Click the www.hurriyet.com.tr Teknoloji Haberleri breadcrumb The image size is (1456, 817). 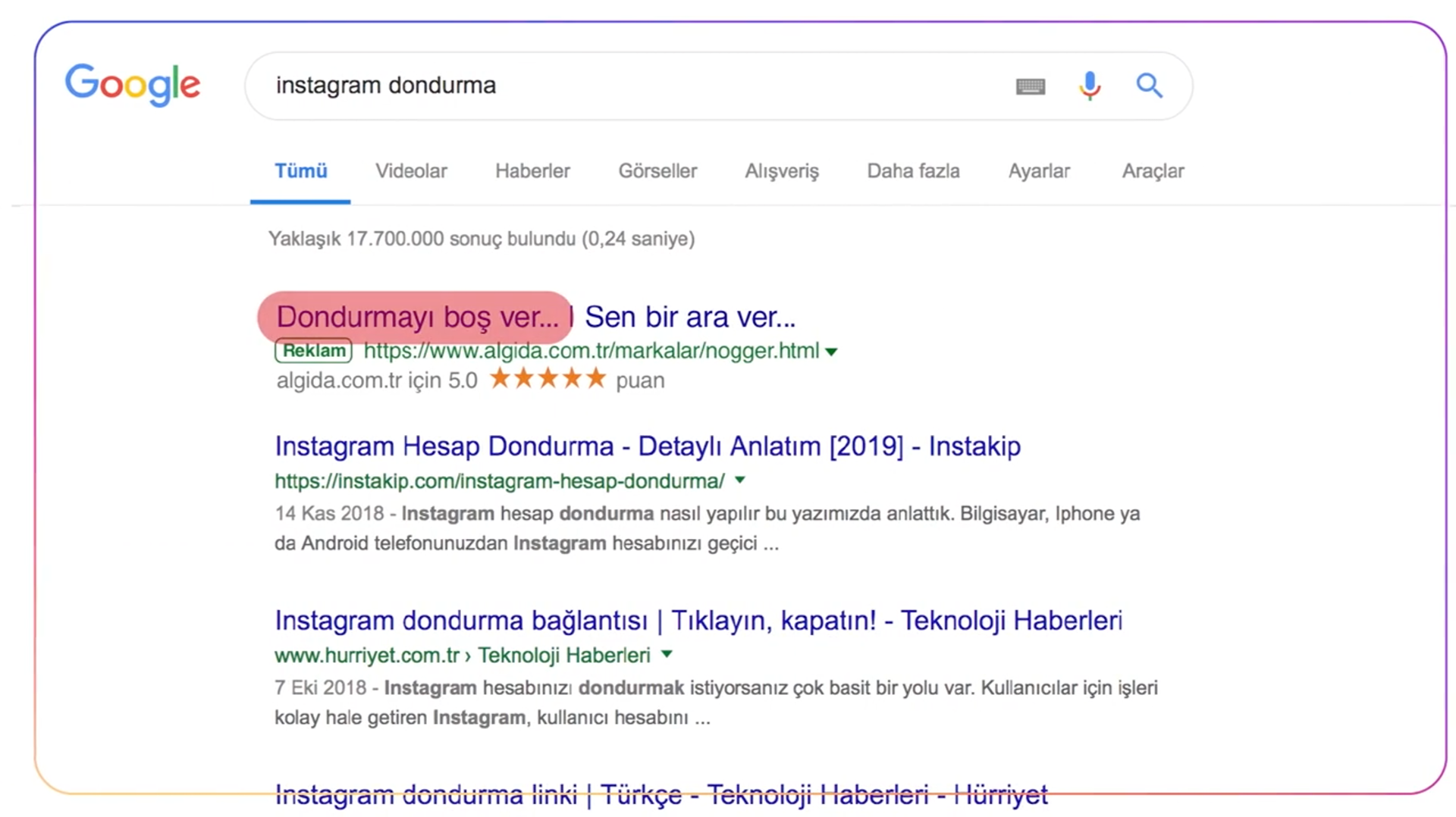(463, 656)
